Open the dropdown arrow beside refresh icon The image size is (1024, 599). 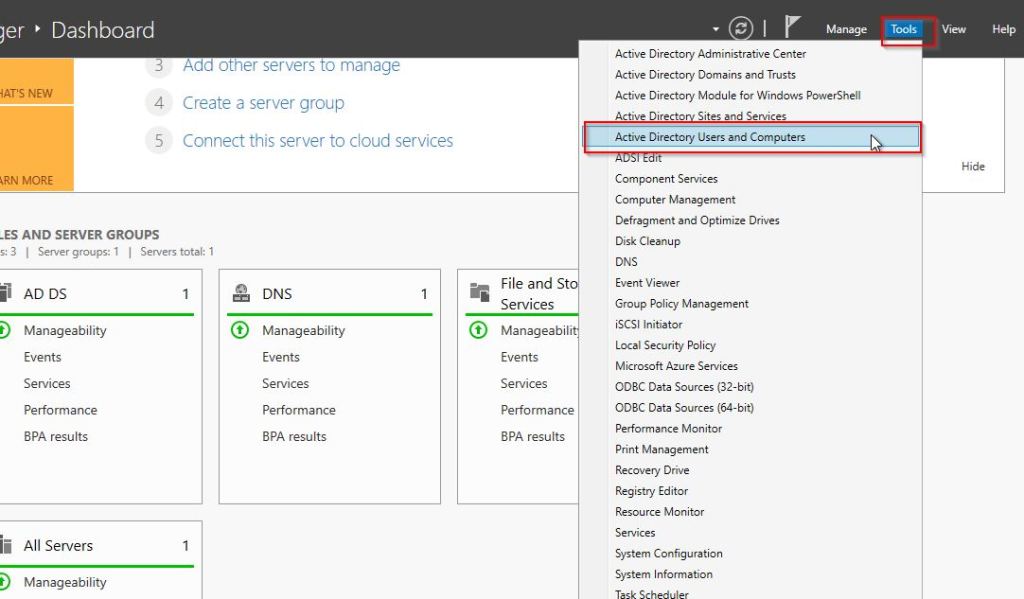click(716, 29)
